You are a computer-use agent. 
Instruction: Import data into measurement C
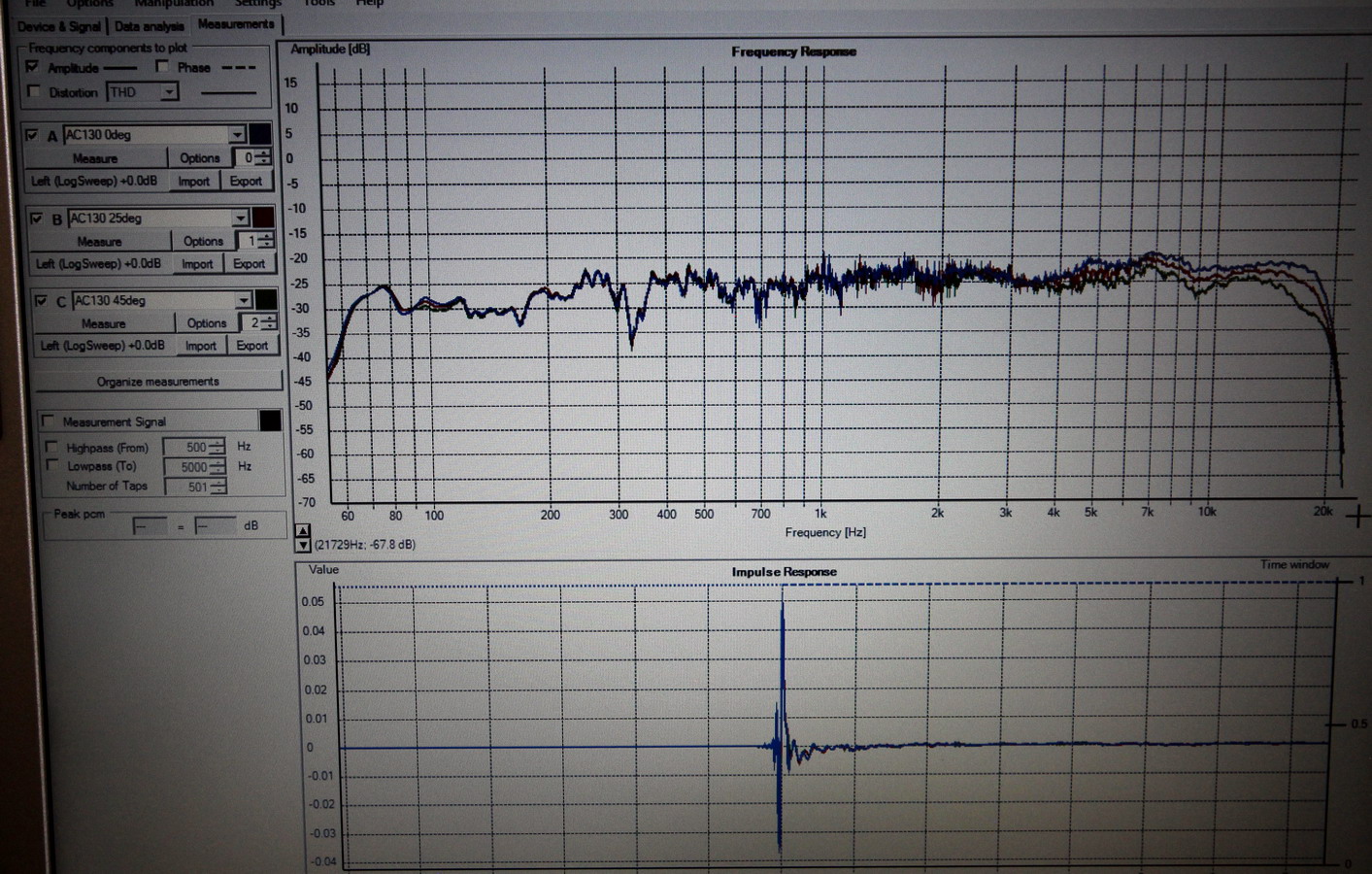[x=201, y=346]
